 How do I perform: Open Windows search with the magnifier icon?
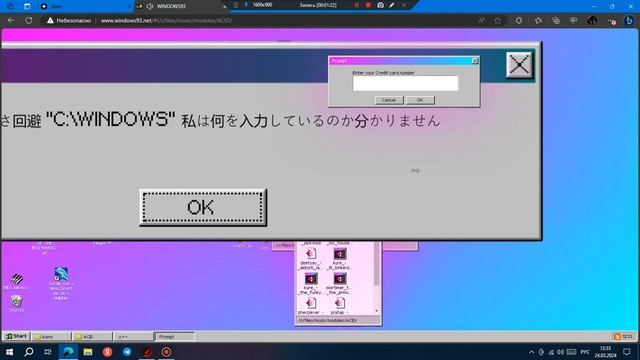coord(29,351)
